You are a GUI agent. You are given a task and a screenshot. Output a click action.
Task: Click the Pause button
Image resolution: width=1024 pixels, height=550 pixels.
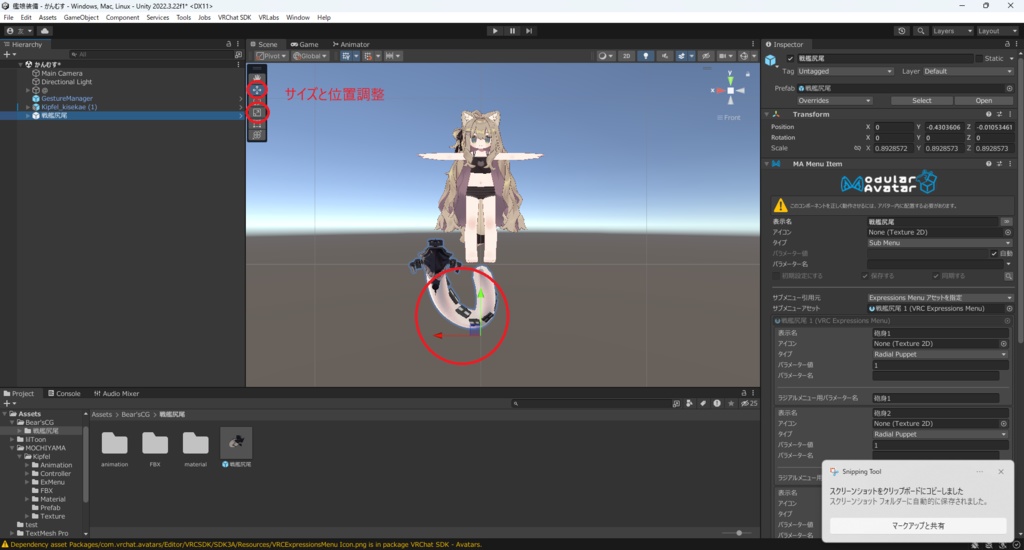512,31
